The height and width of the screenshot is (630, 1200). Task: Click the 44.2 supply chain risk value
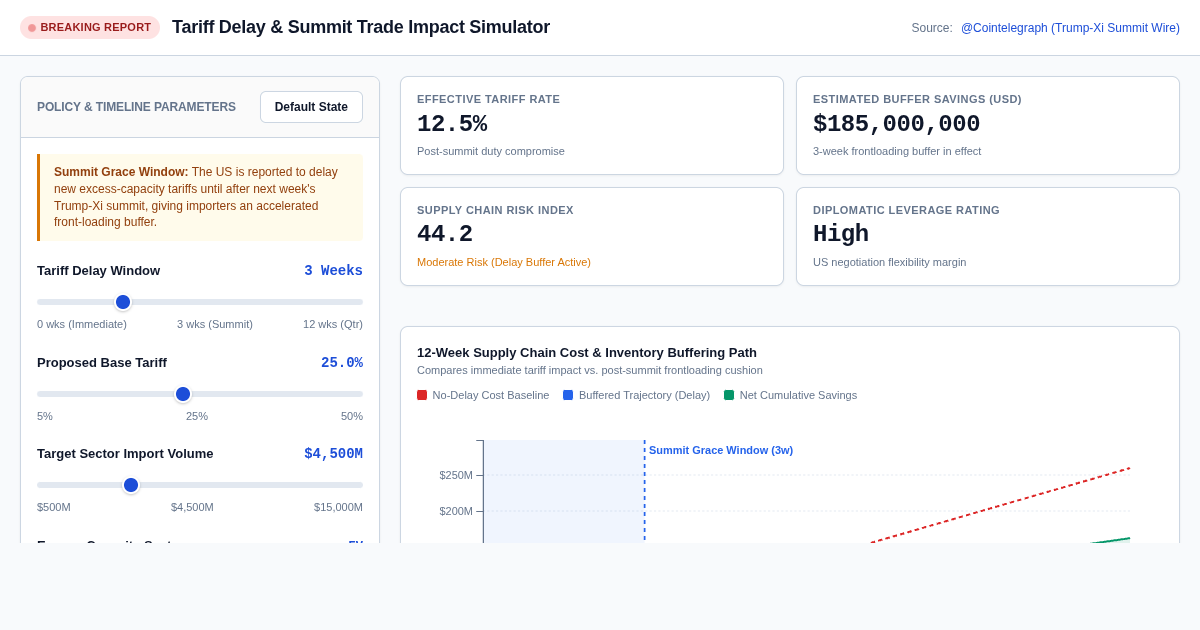[x=445, y=235]
